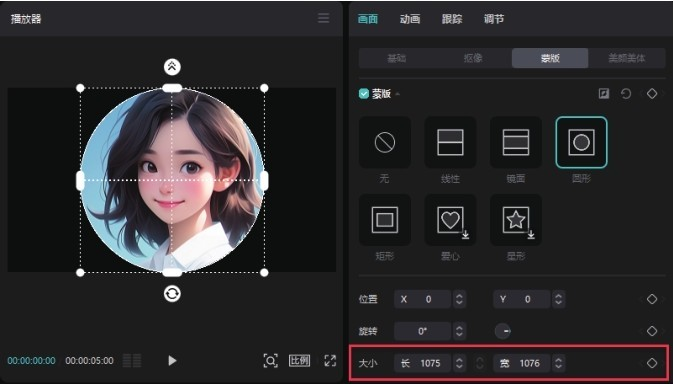Image resolution: width=673 pixels, height=384 pixels.
Task: Add a keyframe for position (位置)
Action: click(x=652, y=299)
